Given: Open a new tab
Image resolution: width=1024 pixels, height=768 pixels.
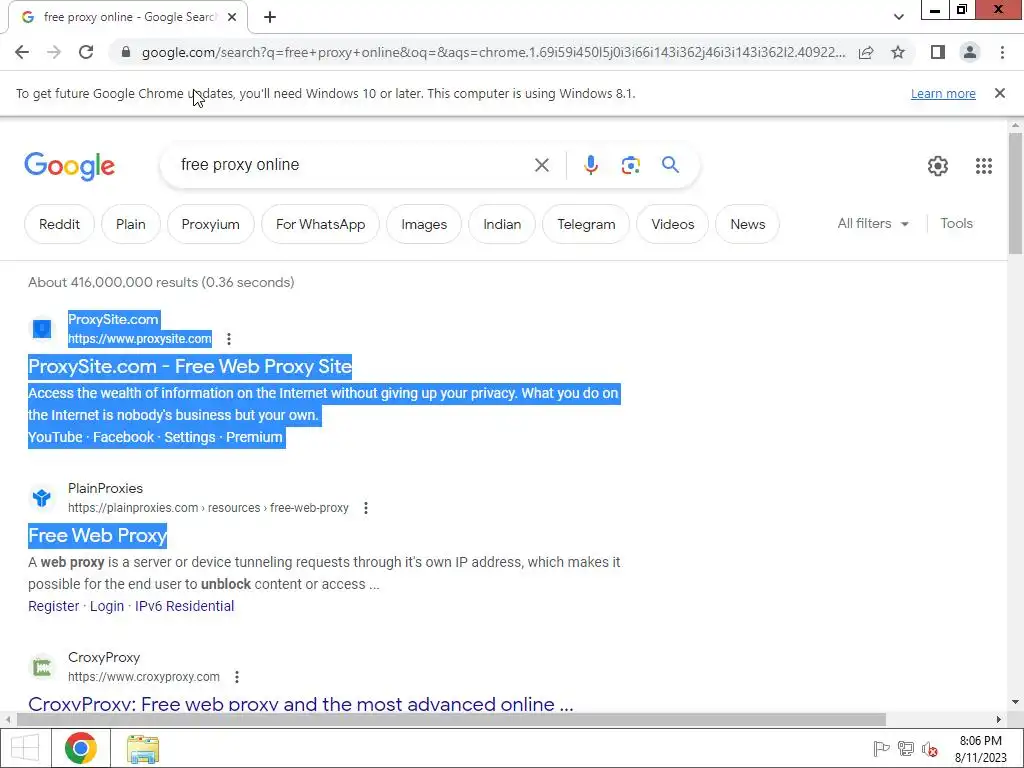Looking at the screenshot, I should click(270, 17).
